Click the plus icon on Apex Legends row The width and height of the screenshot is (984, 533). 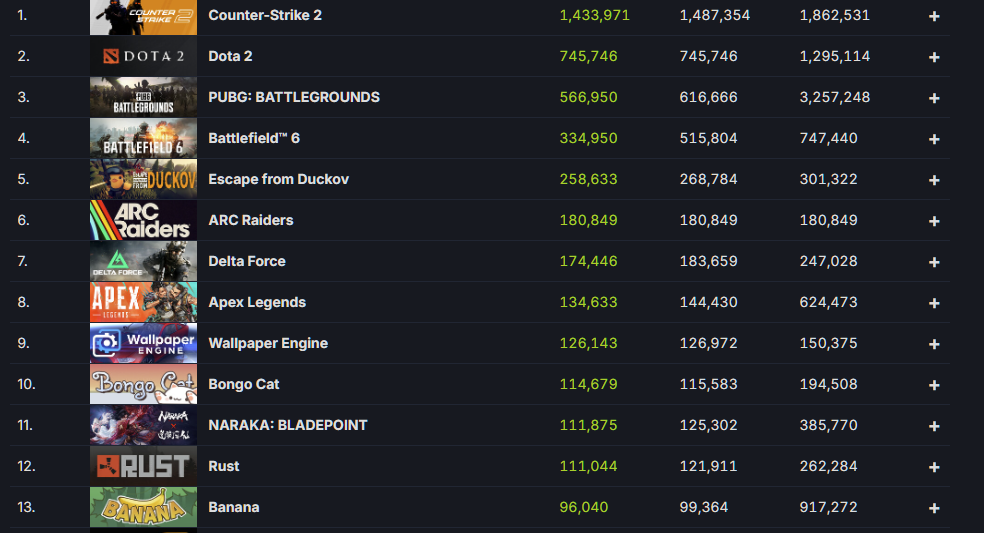point(934,303)
